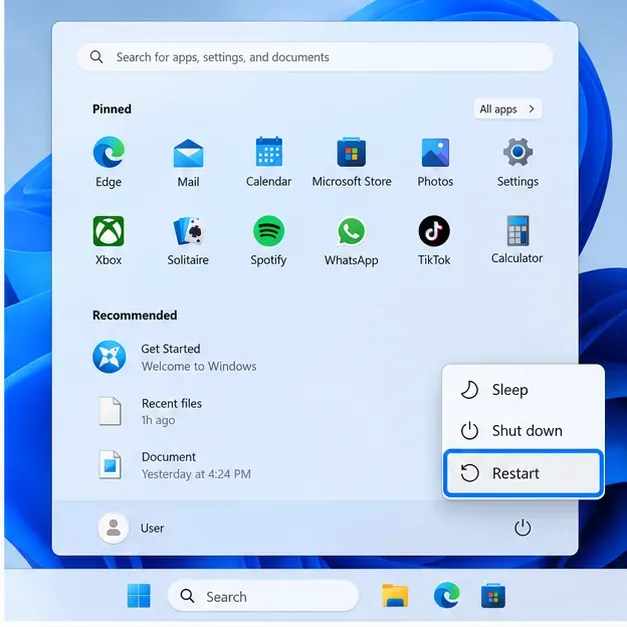Click the Get Started recommended icon

109,357
